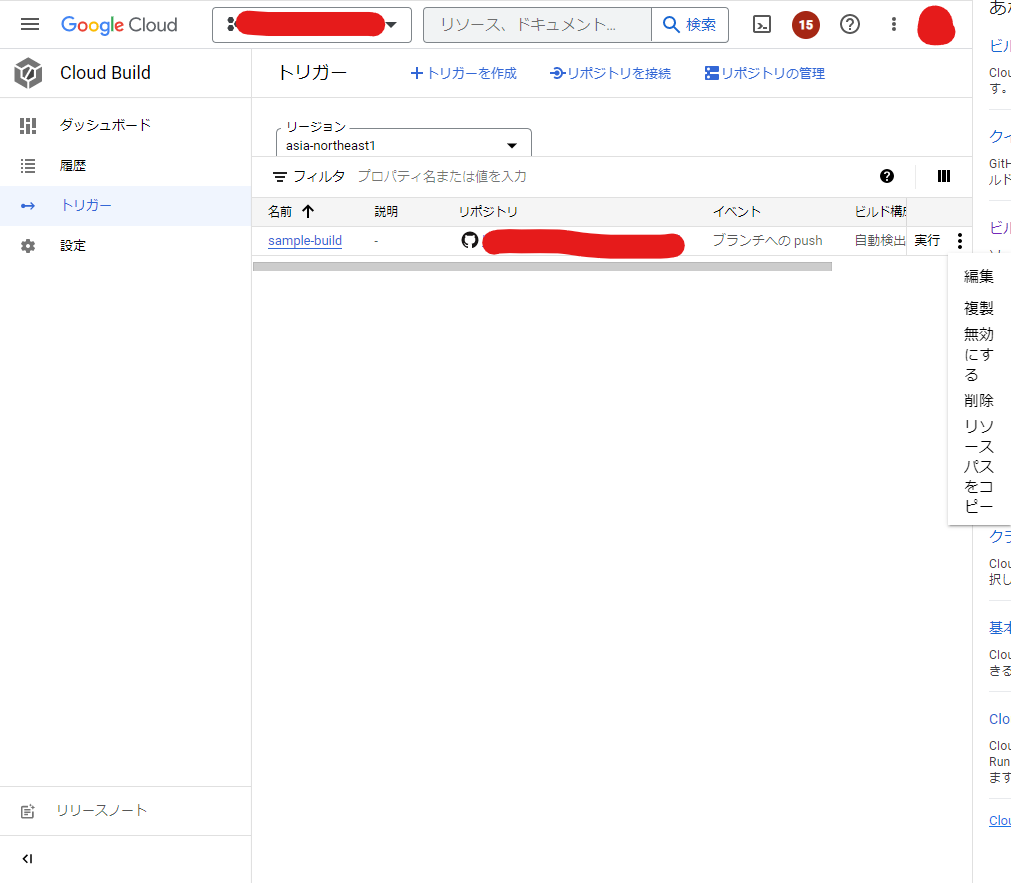
Task: Click the release notes icon
Action: (x=28, y=811)
